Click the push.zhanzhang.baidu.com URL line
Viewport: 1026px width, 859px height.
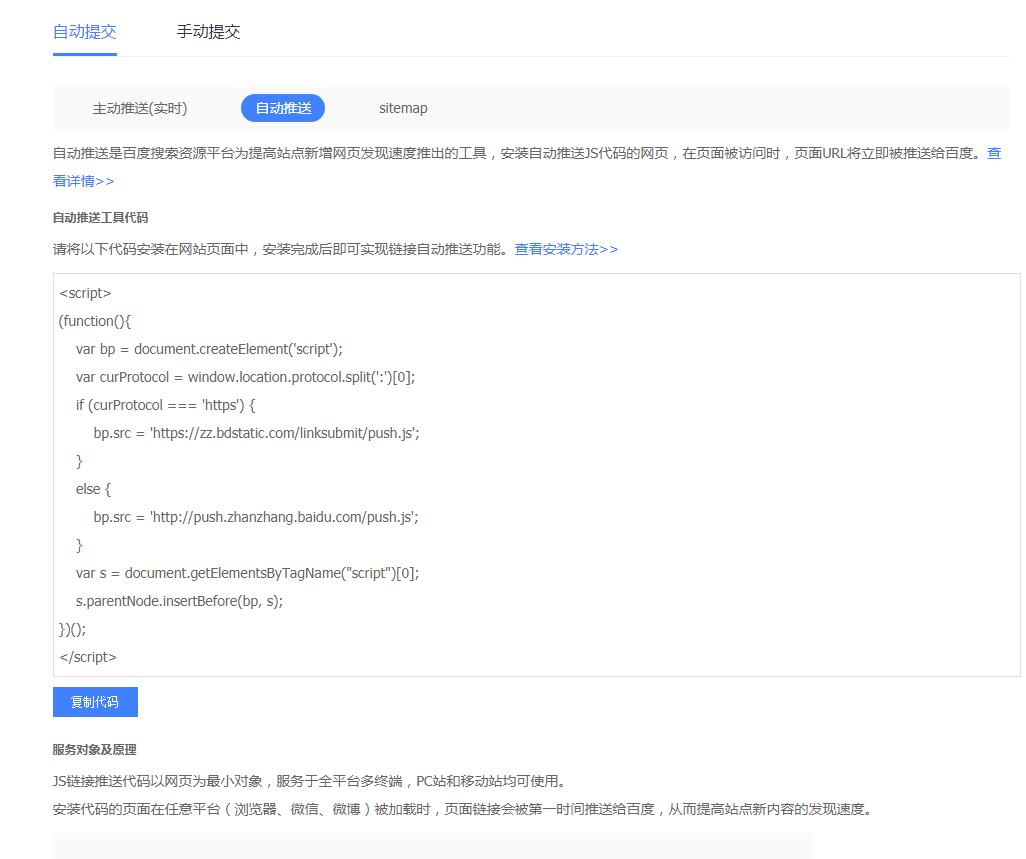click(256, 517)
